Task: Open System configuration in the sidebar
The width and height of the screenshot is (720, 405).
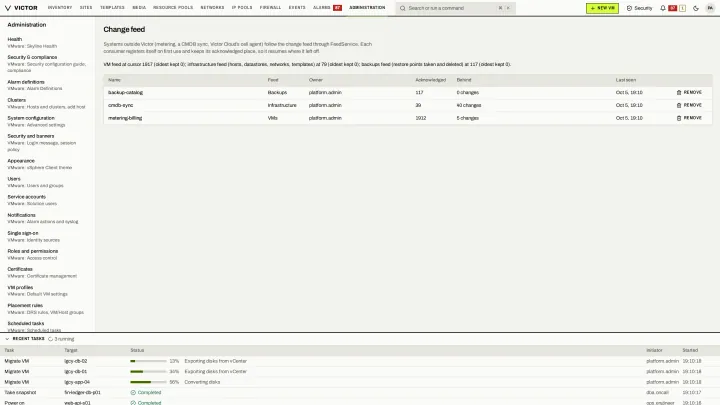Action: point(47,121)
